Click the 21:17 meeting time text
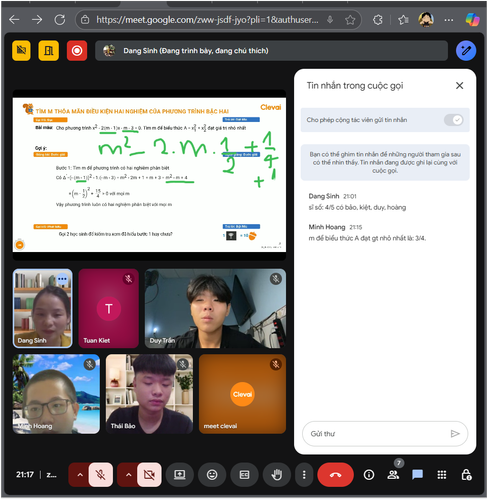The image size is (488, 500). pos(25,475)
